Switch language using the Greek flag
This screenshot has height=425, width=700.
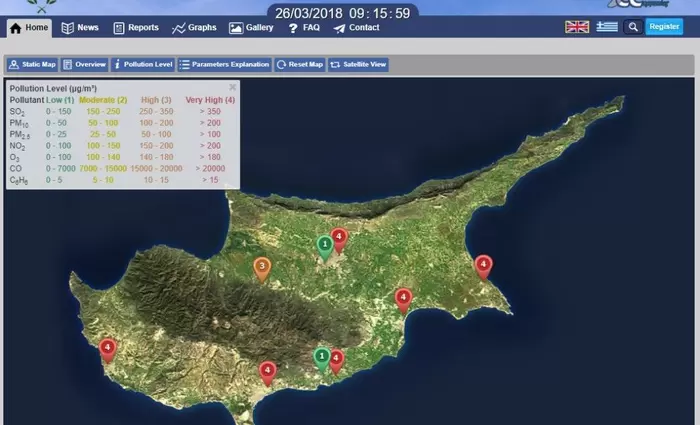(x=607, y=27)
